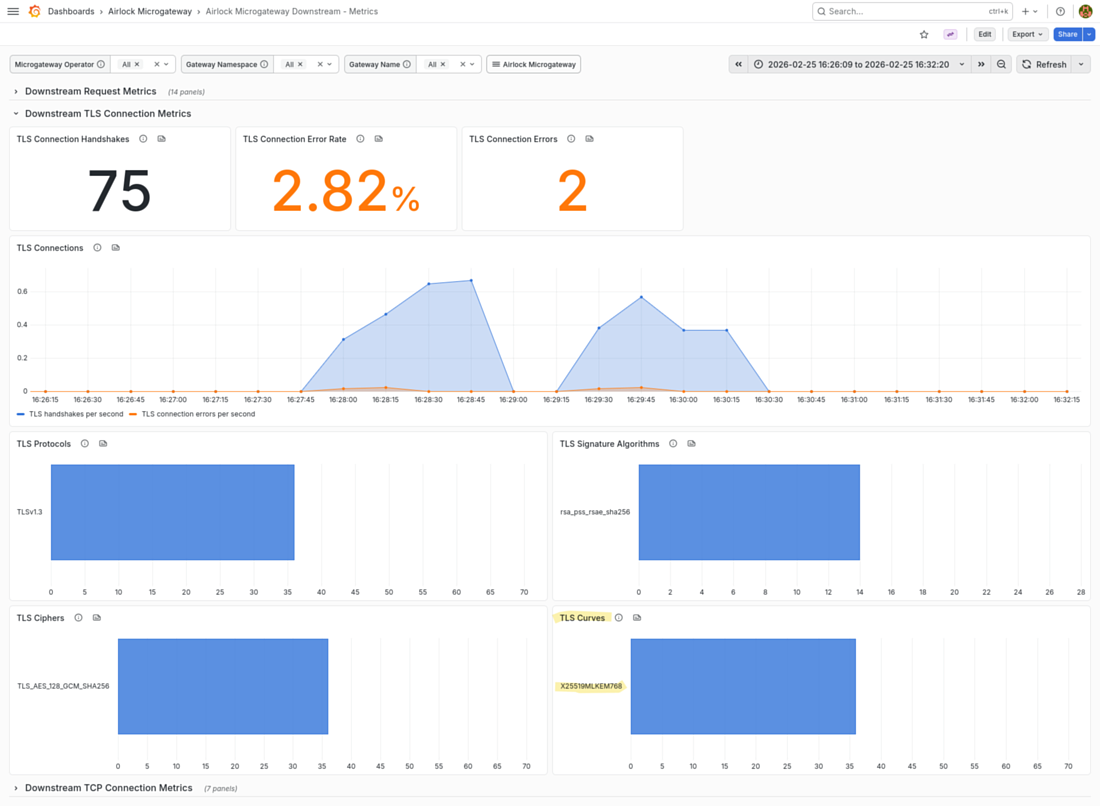Open the Microgateway Operator dropdown
This screenshot has height=806, width=1100.
point(166,64)
